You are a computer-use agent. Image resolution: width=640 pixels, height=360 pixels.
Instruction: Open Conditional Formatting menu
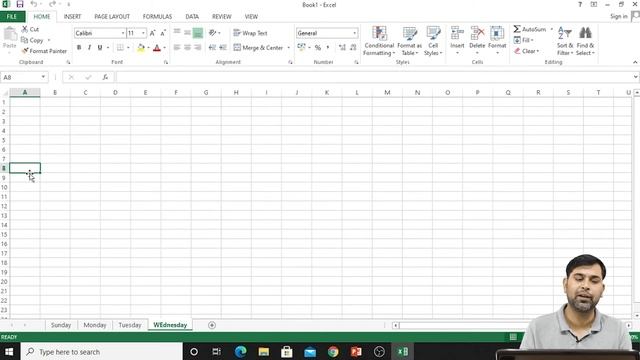click(379, 41)
